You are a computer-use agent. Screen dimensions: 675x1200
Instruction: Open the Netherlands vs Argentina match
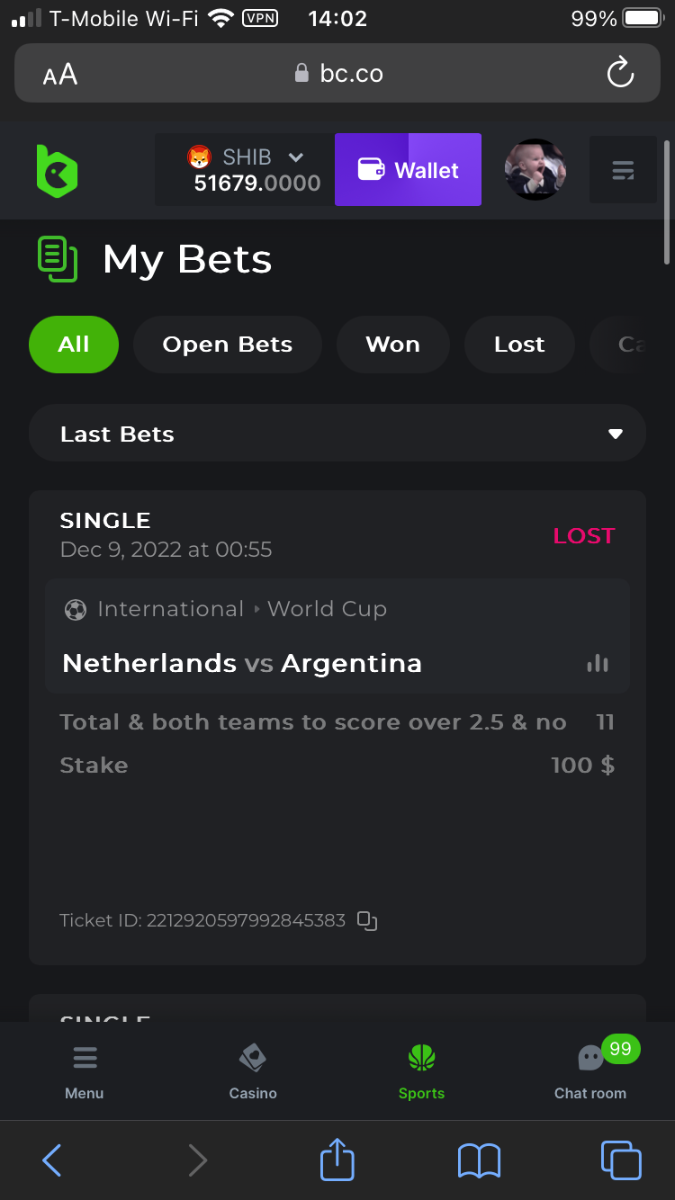tap(242, 664)
